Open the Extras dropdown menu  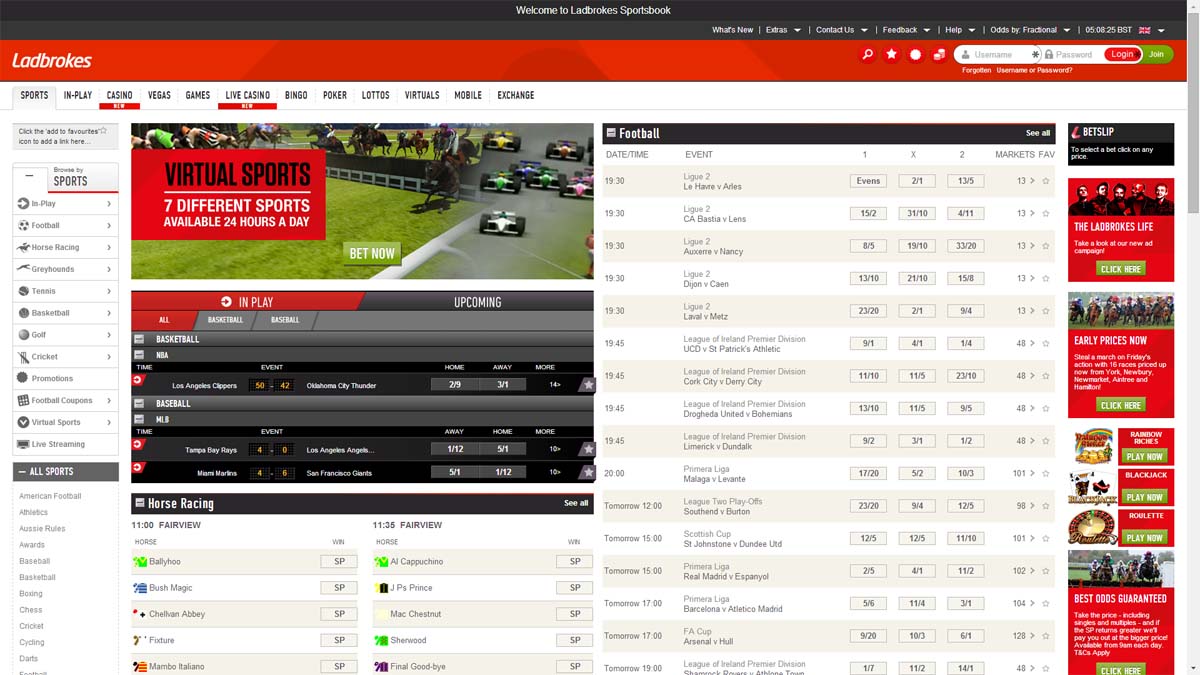pyautogui.click(x=783, y=30)
